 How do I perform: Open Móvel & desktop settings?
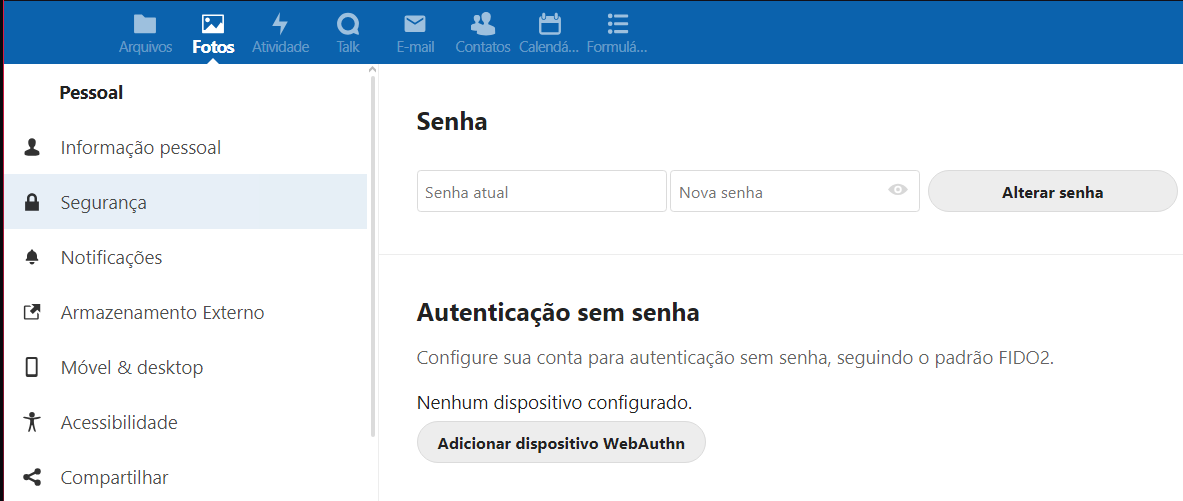tap(131, 368)
